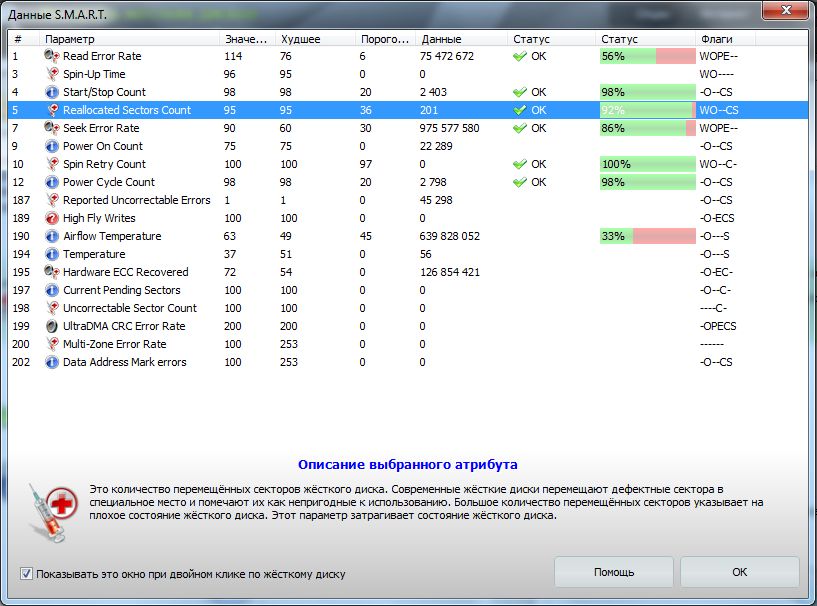
Task: Select the Data Address Mark errors row name
Action: [x=125, y=362]
